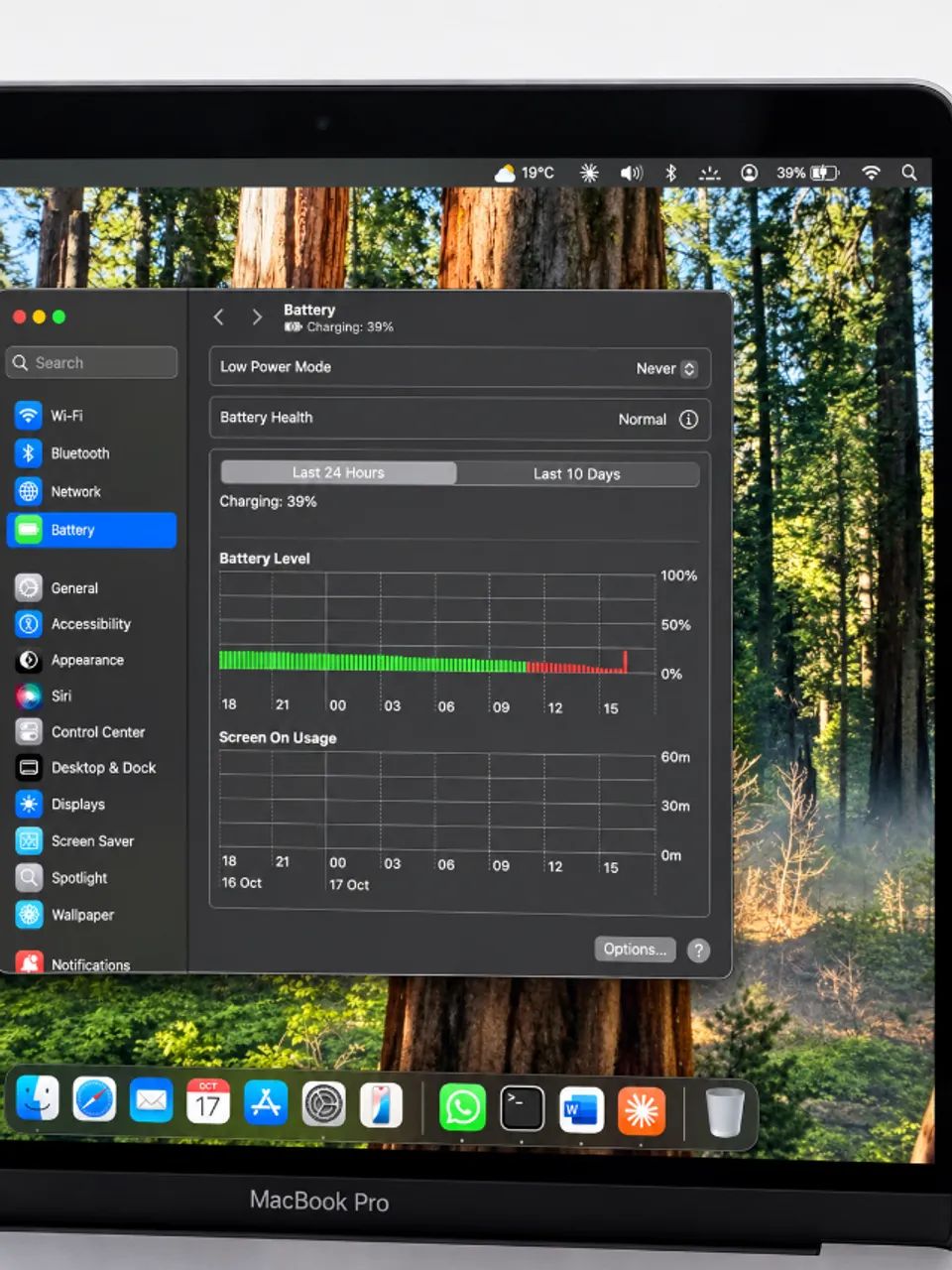The width and height of the screenshot is (952, 1270).
Task: Open battery 39% menu bar status
Action: tap(807, 173)
